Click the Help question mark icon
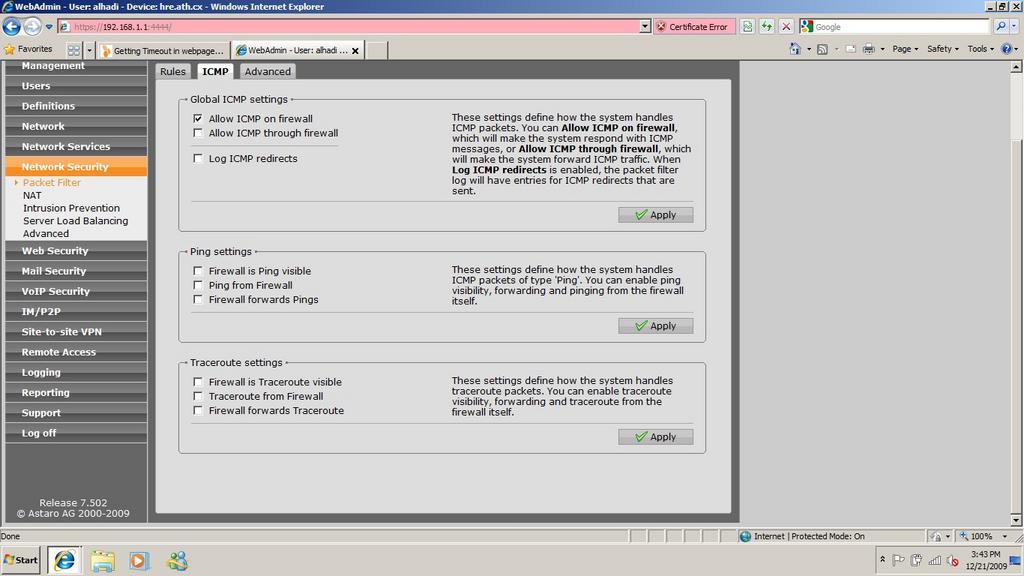 click(x=1006, y=49)
